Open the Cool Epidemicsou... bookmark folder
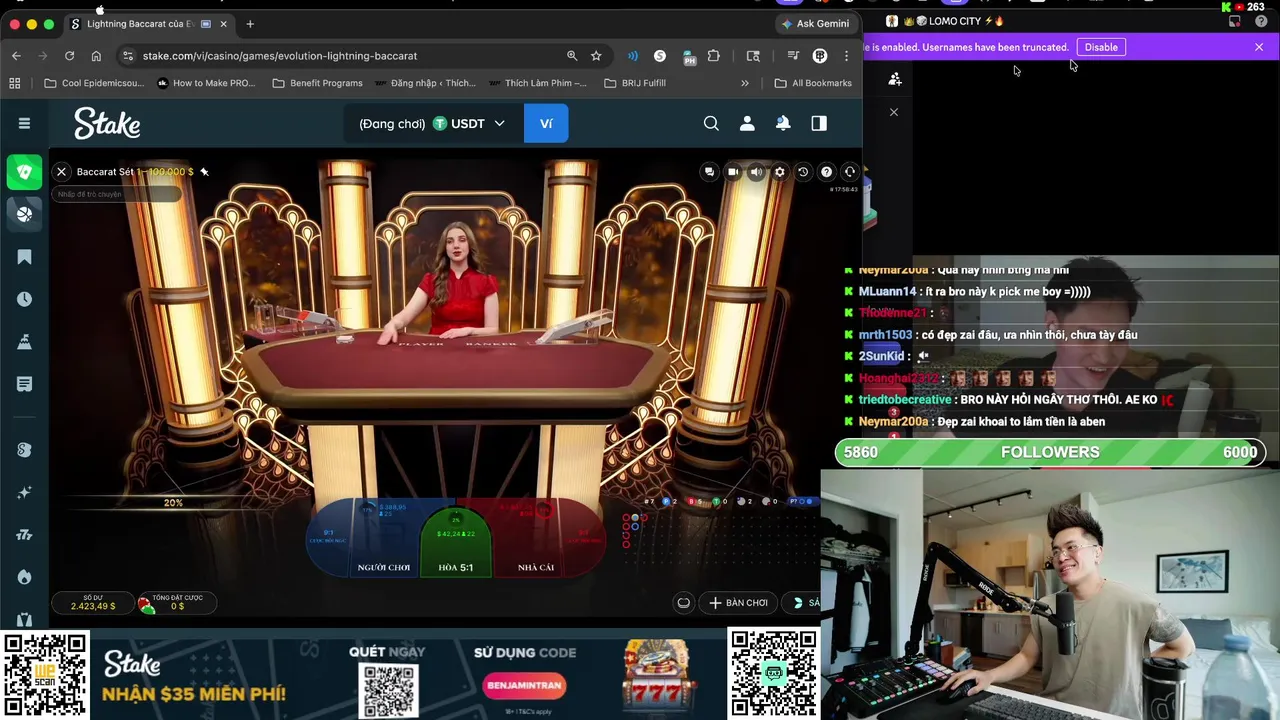The image size is (1280, 720). 94,83
